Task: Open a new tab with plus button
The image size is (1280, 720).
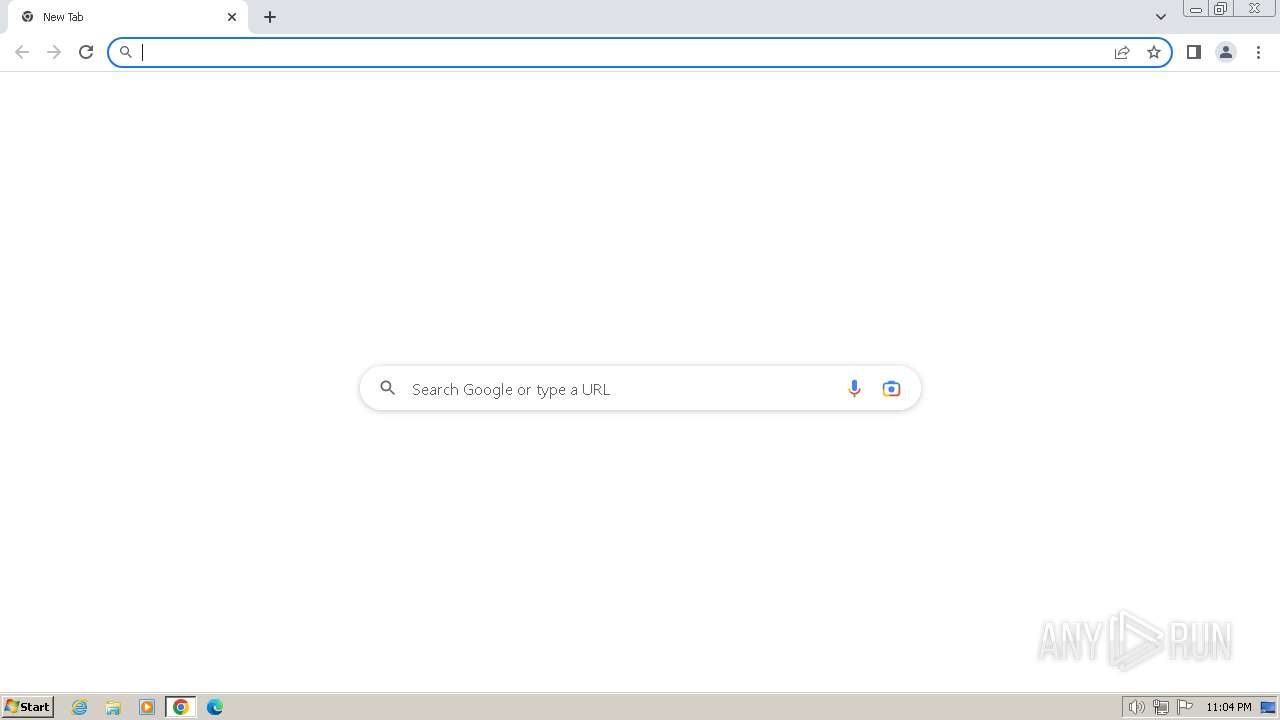Action: click(x=270, y=17)
